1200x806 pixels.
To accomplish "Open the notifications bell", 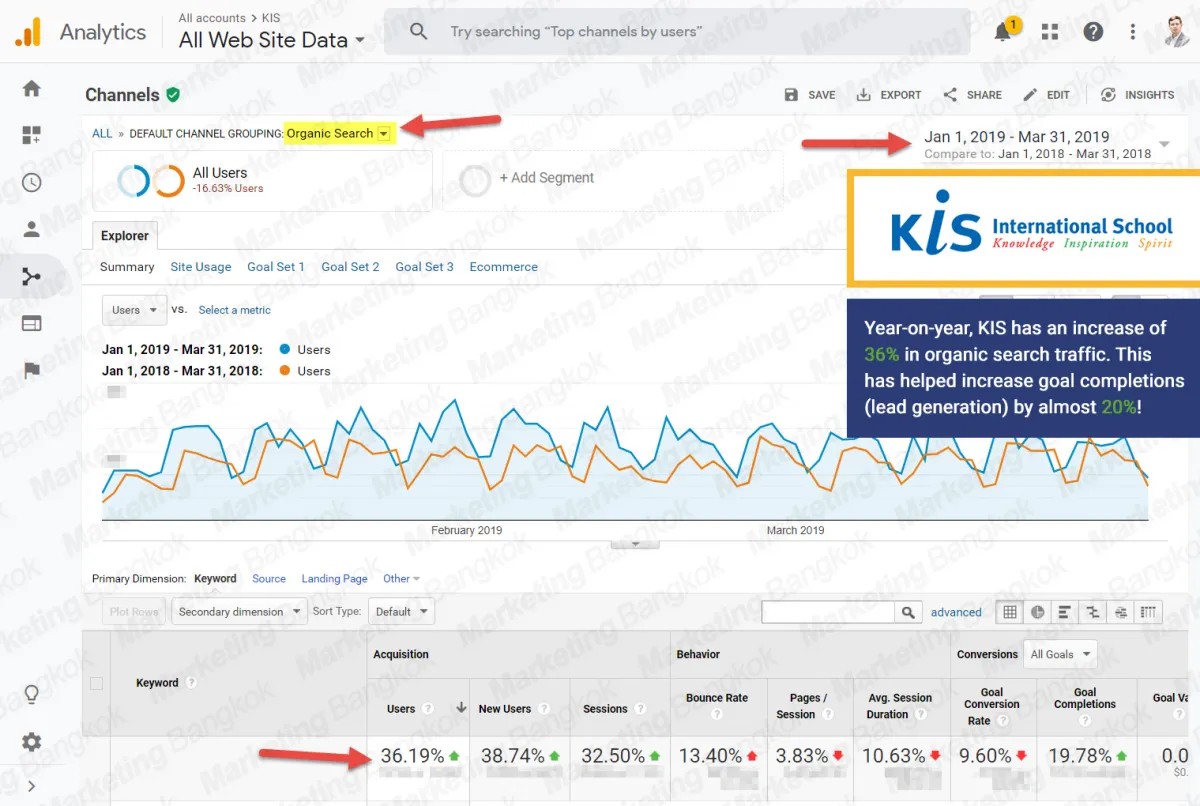I will [x=1002, y=32].
